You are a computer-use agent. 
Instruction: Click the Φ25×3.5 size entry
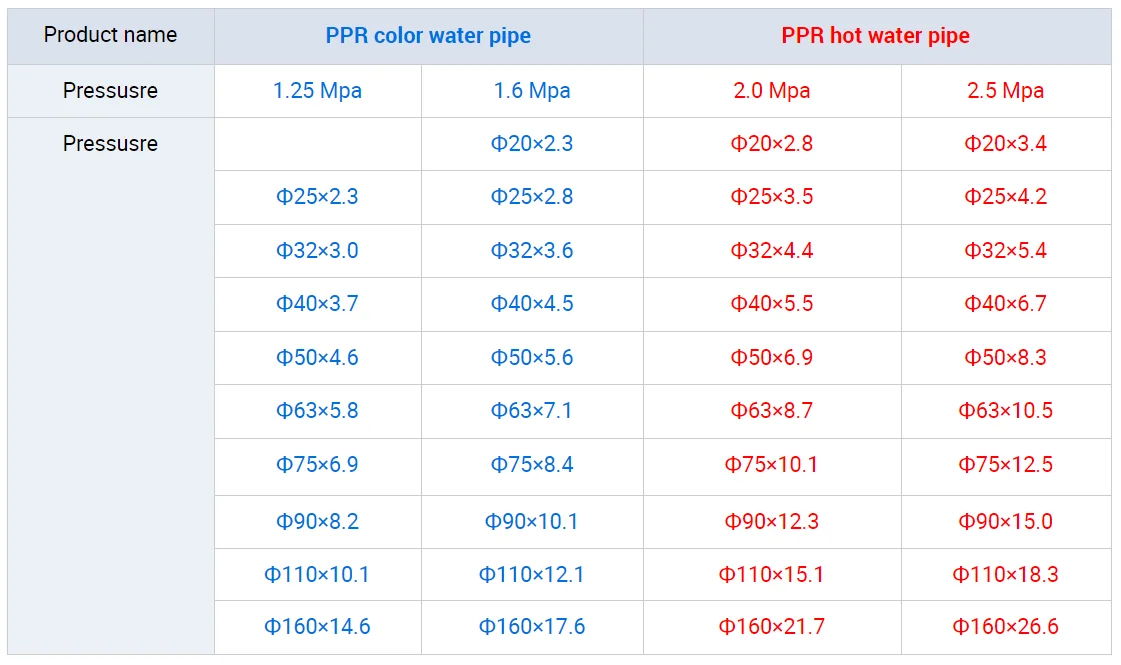[771, 197]
